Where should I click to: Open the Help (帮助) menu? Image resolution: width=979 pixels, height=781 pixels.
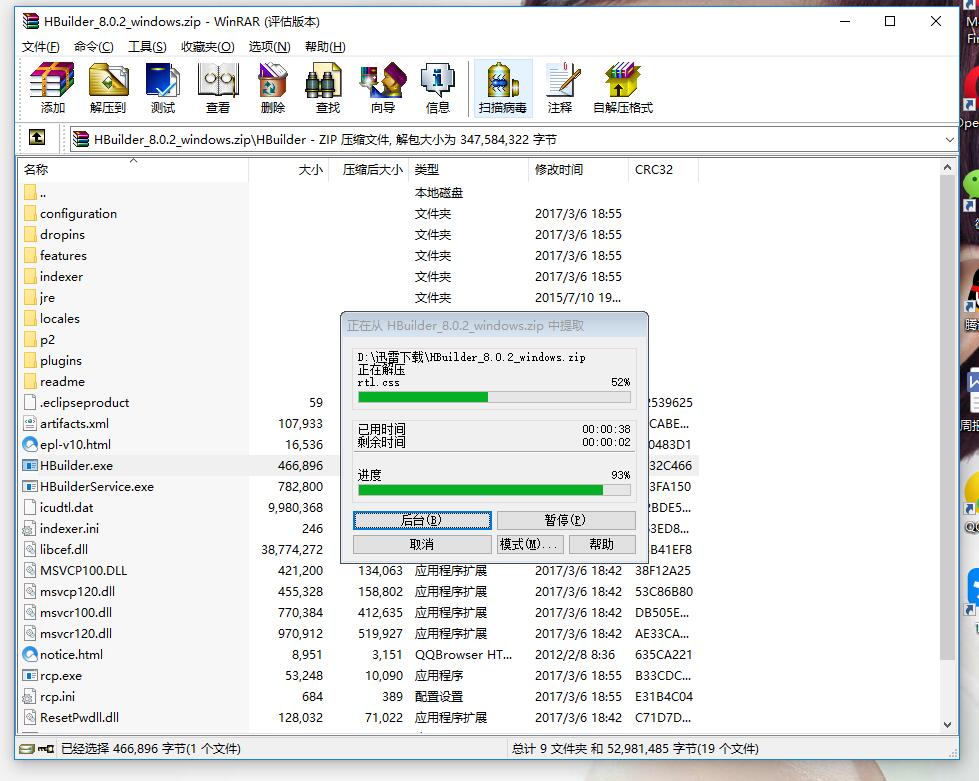pyautogui.click(x=325, y=47)
